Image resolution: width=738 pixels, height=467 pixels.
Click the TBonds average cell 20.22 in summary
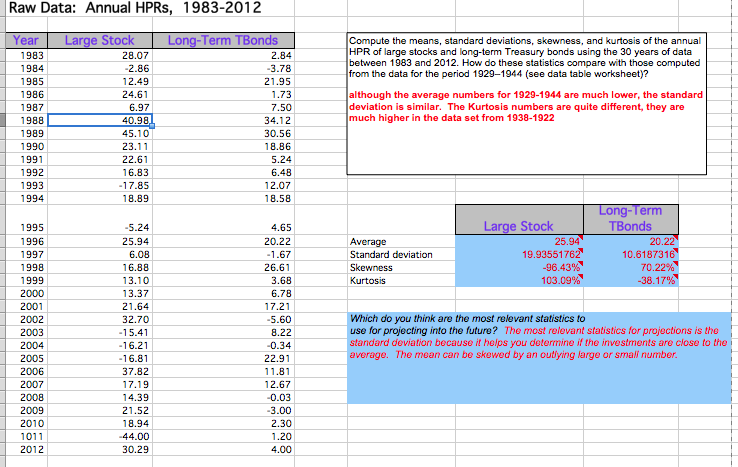pyautogui.click(x=631, y=242)
